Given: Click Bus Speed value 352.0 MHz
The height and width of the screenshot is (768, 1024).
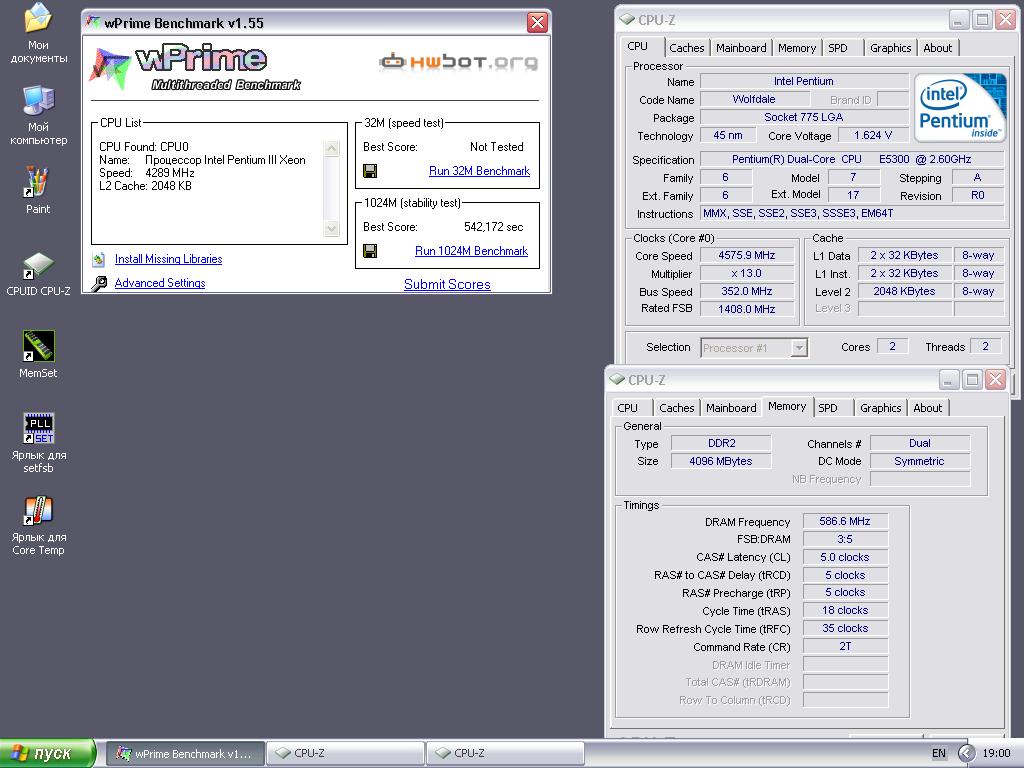Looking at the screenshot, I should [x=747, y=291].
